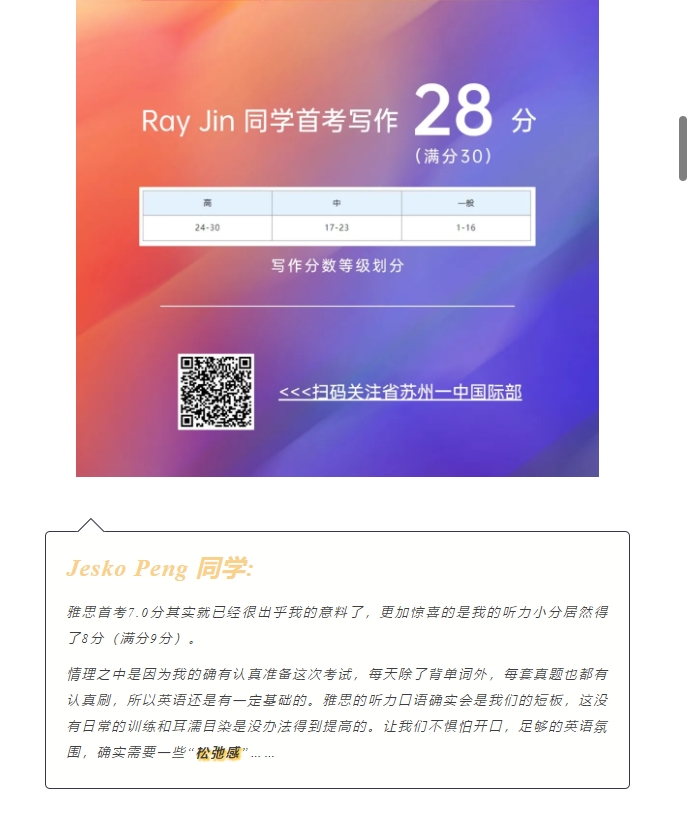This screenshot has height=823, width=691.
Task: Select the 一般 table header cell
Action: [466, 203]
